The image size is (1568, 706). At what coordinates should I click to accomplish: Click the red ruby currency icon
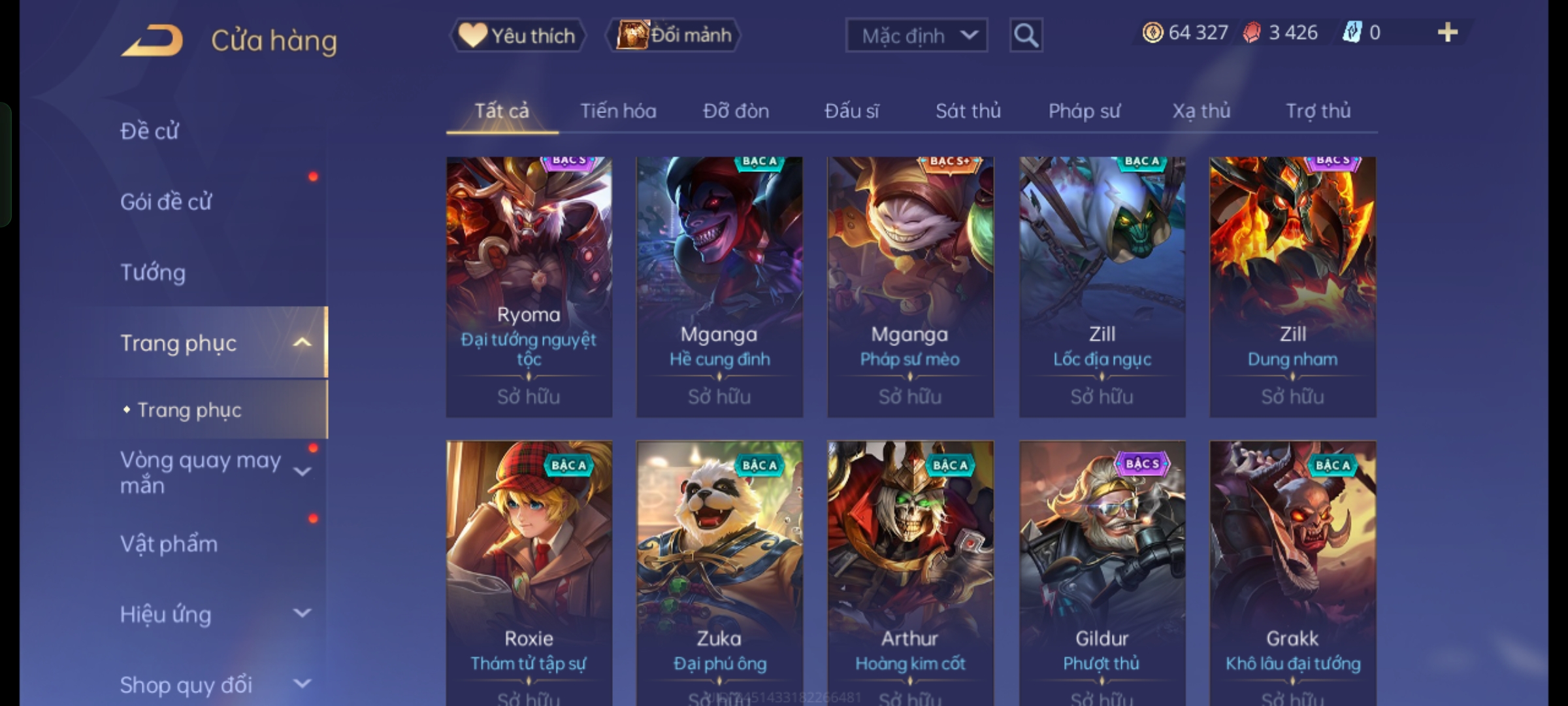tap(1251, 33)
